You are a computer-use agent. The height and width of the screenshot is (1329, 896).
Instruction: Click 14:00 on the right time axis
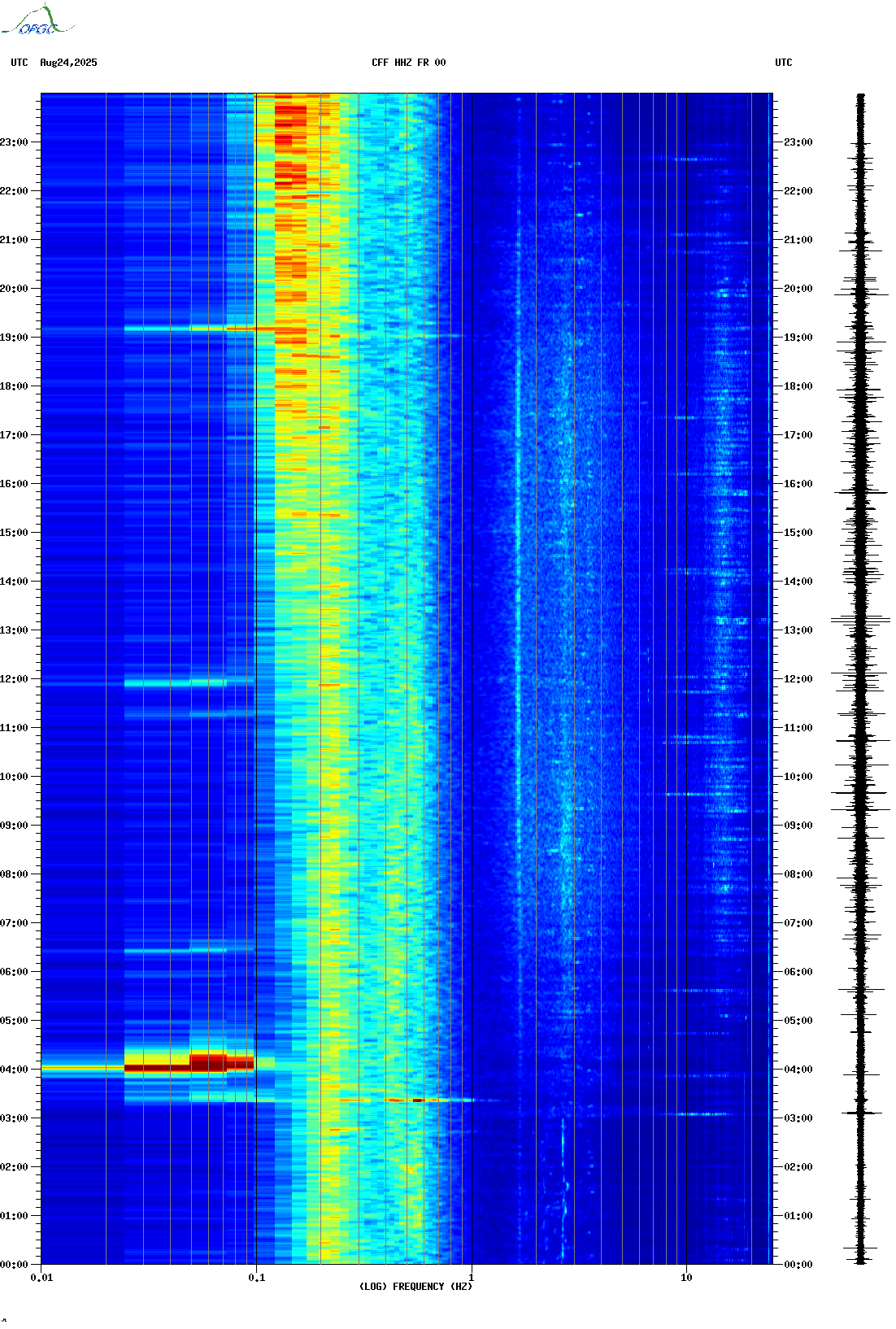coord(798,582)
